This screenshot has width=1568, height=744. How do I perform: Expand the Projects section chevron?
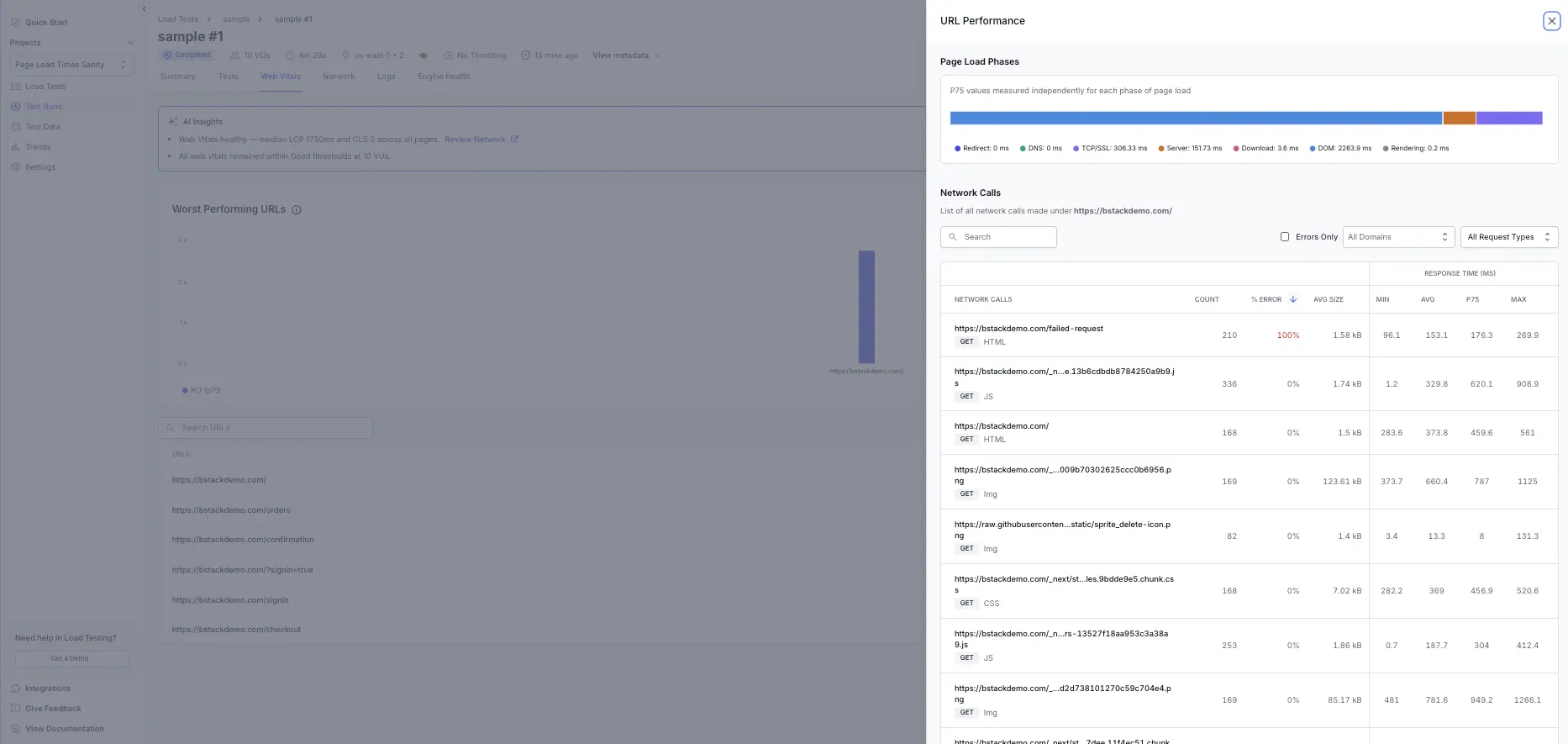click(130, 43)
